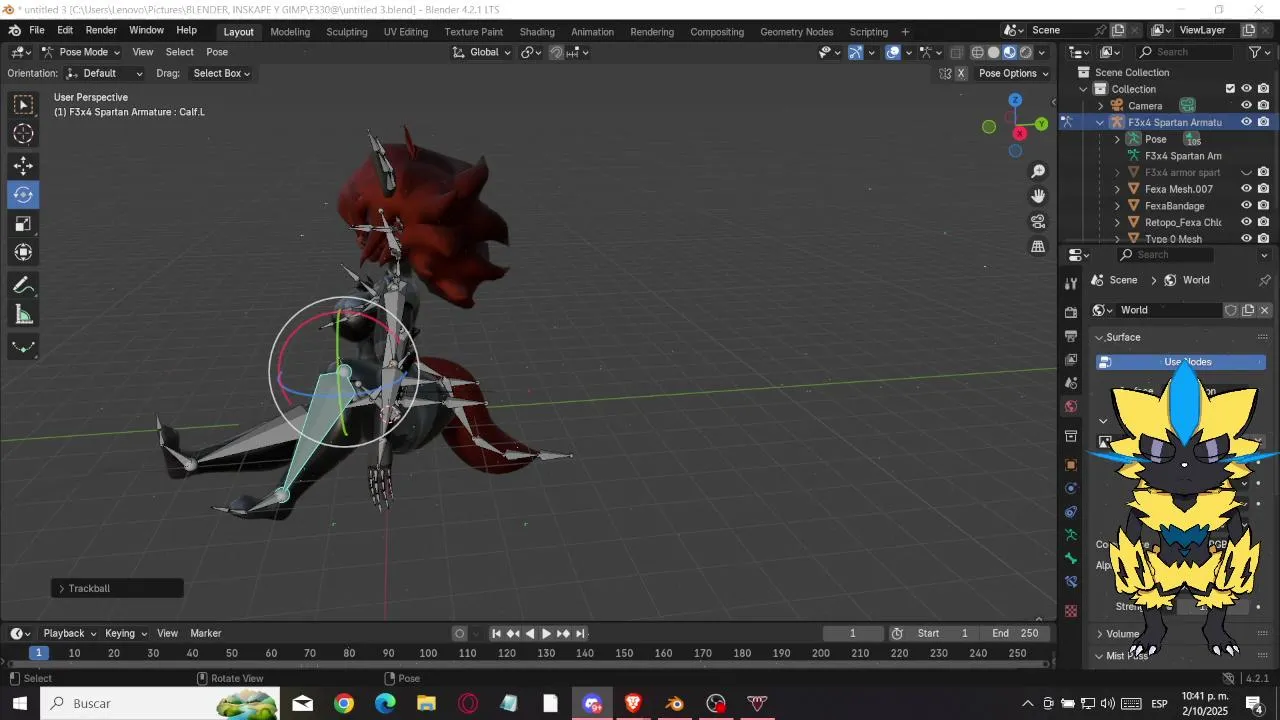Open the Orientation Default dropdown
The height and width of the screenshot is (720, 1280).
tap(104, 73)
